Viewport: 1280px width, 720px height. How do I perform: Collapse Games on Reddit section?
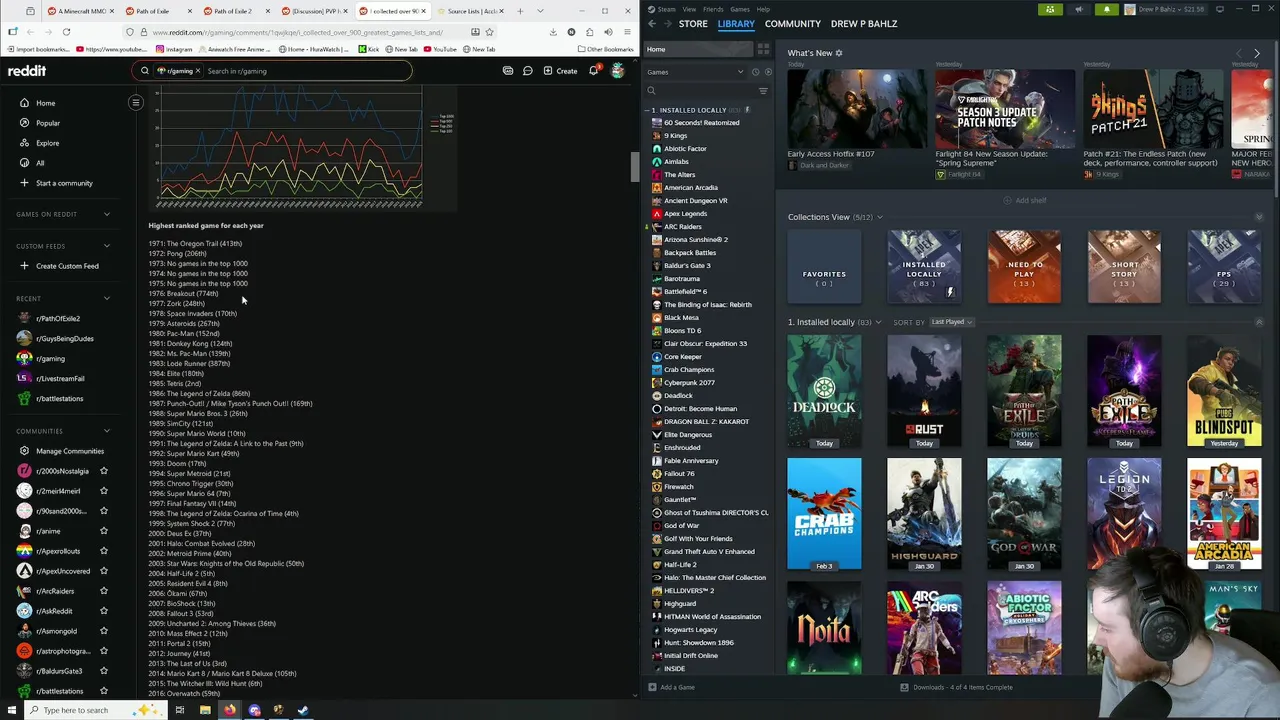(107, 214)
